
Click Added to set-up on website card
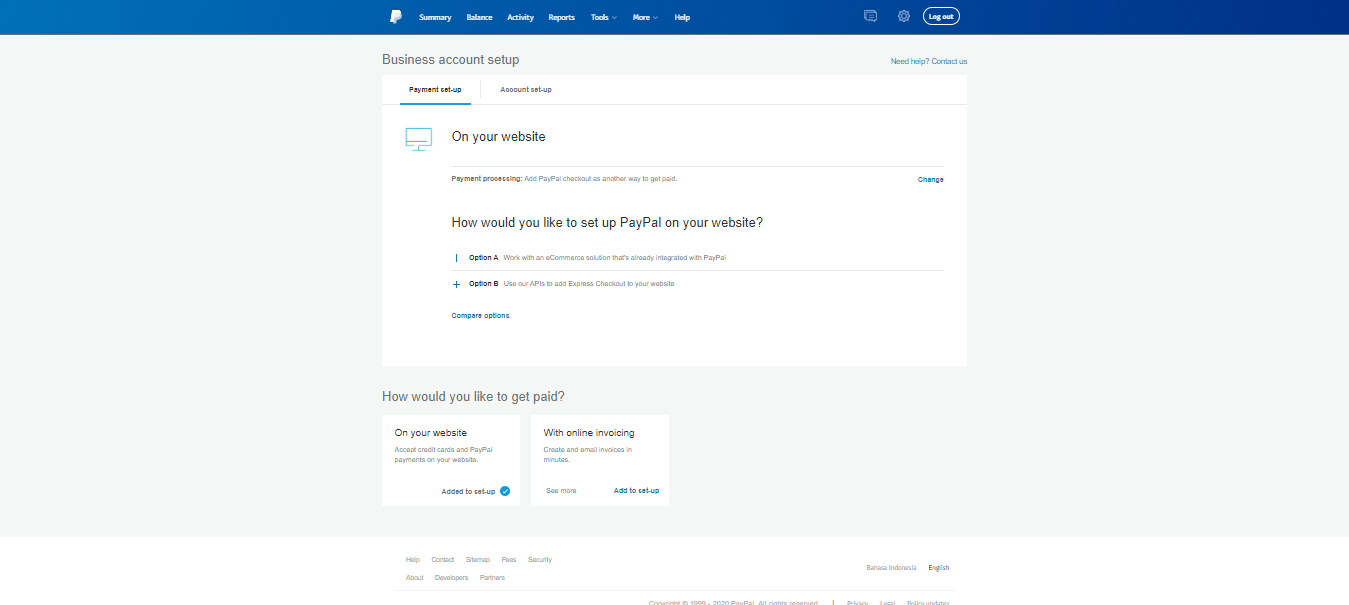pos(468,491)
